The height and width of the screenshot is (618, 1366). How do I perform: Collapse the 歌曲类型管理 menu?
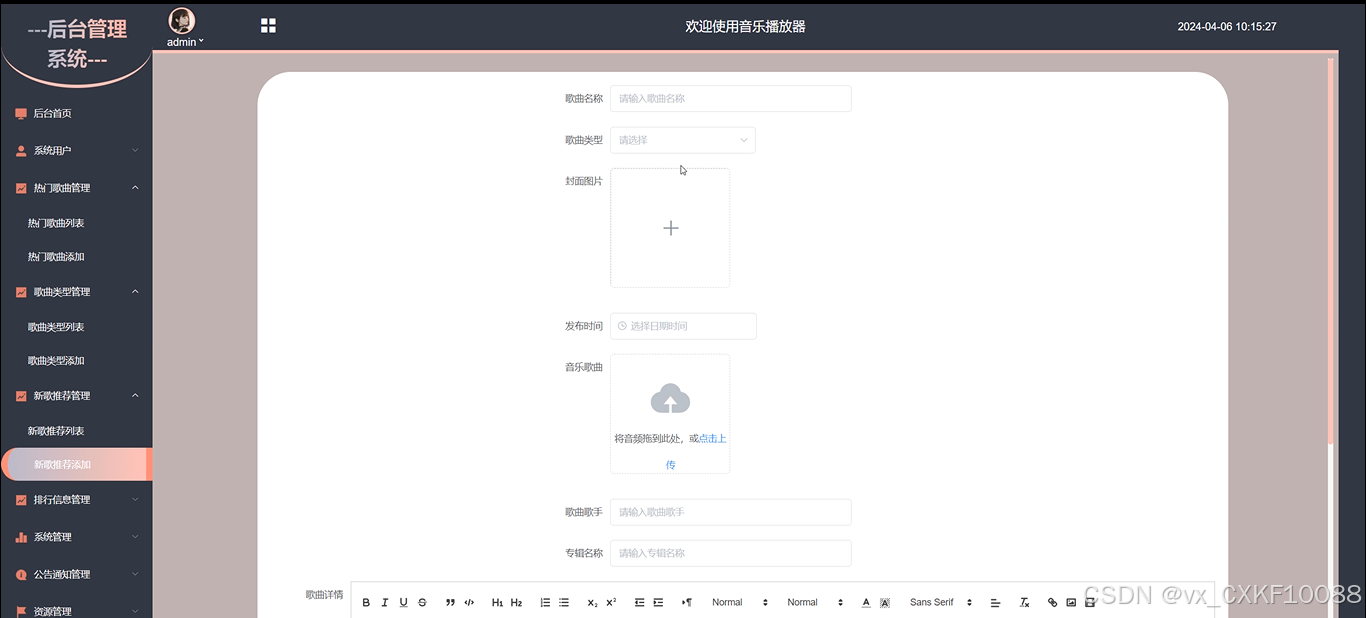[x=76, y=292]
